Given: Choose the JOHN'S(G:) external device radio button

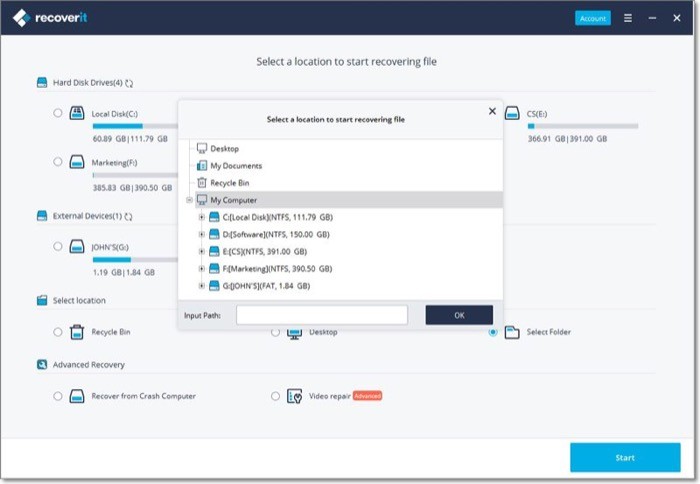Looking at the screenshot, I should click(x=58, y=246).
